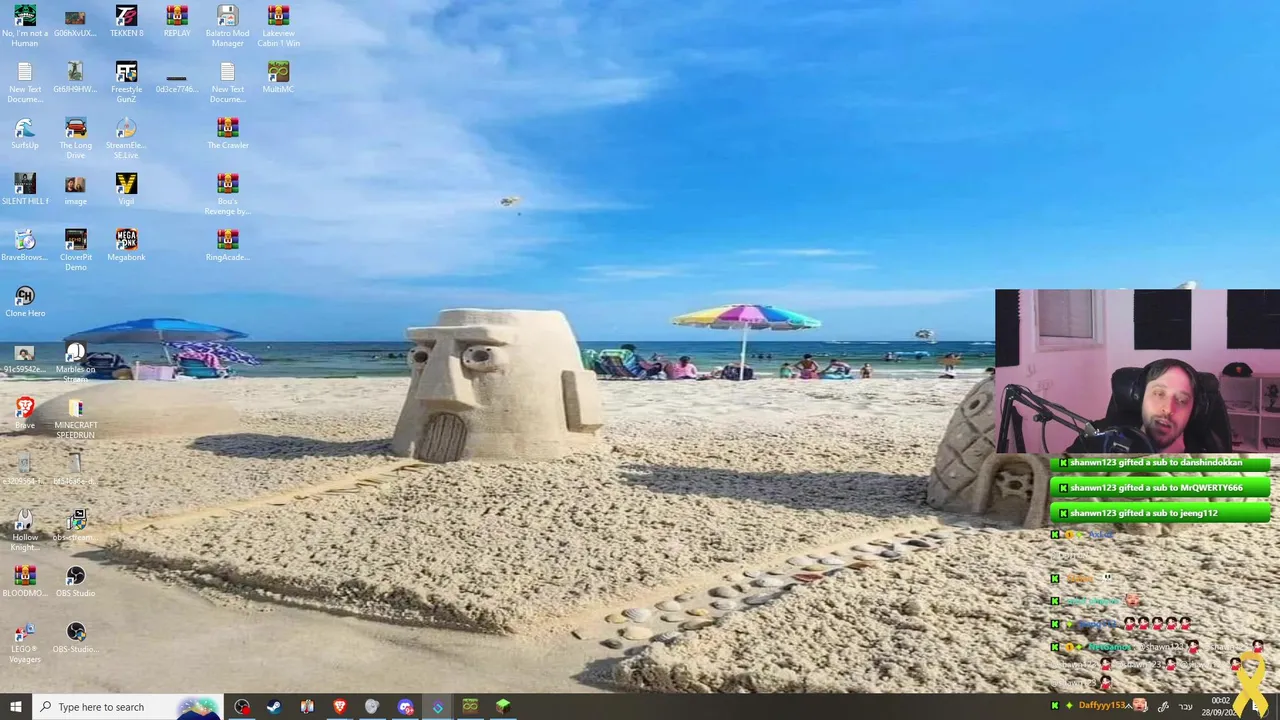The width and height of the screenshot is (1280, 720).
Task: Select The Crawler archive
Action: (x=227, y=133)
